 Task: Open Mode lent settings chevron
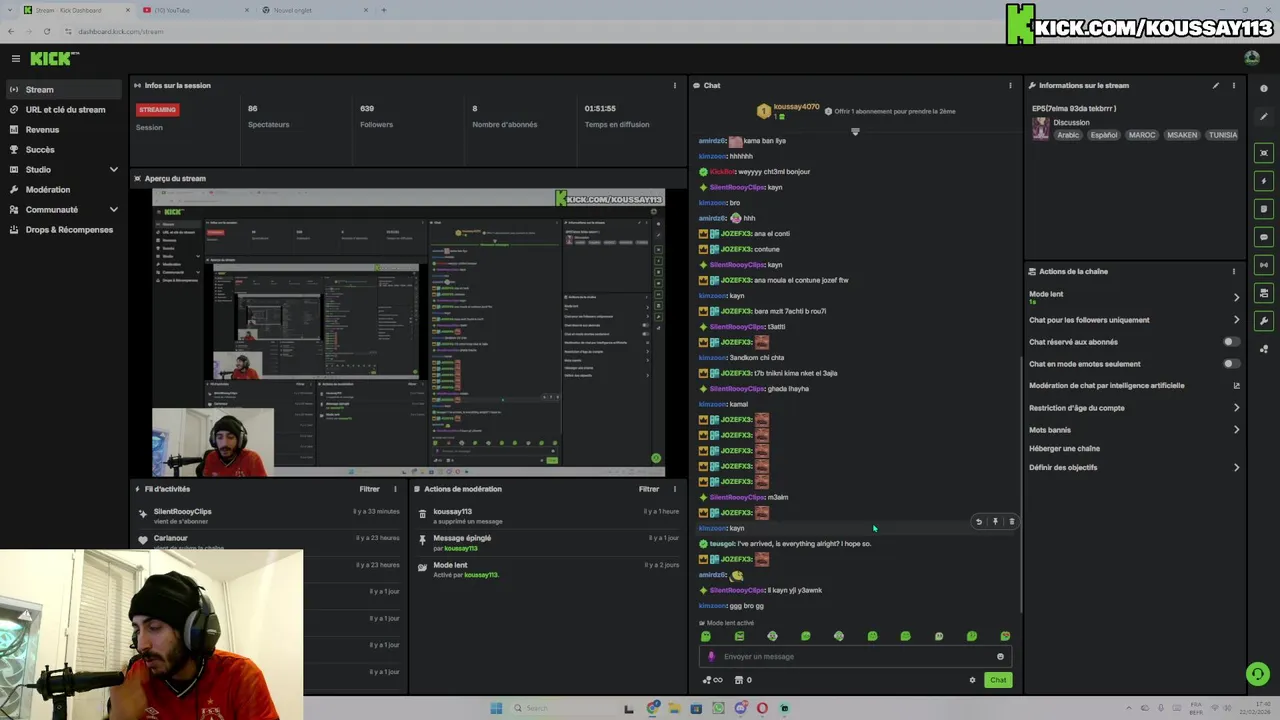pyautogui.click(x=1236, y=297)
